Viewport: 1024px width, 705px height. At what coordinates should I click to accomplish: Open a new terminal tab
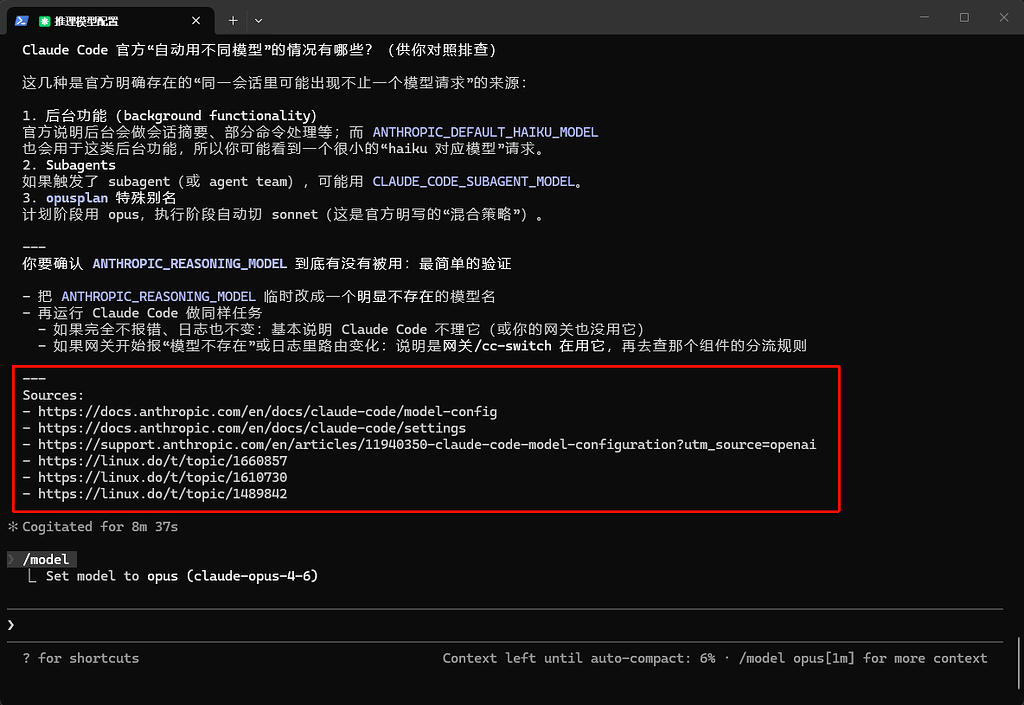[x=233, y=21]
